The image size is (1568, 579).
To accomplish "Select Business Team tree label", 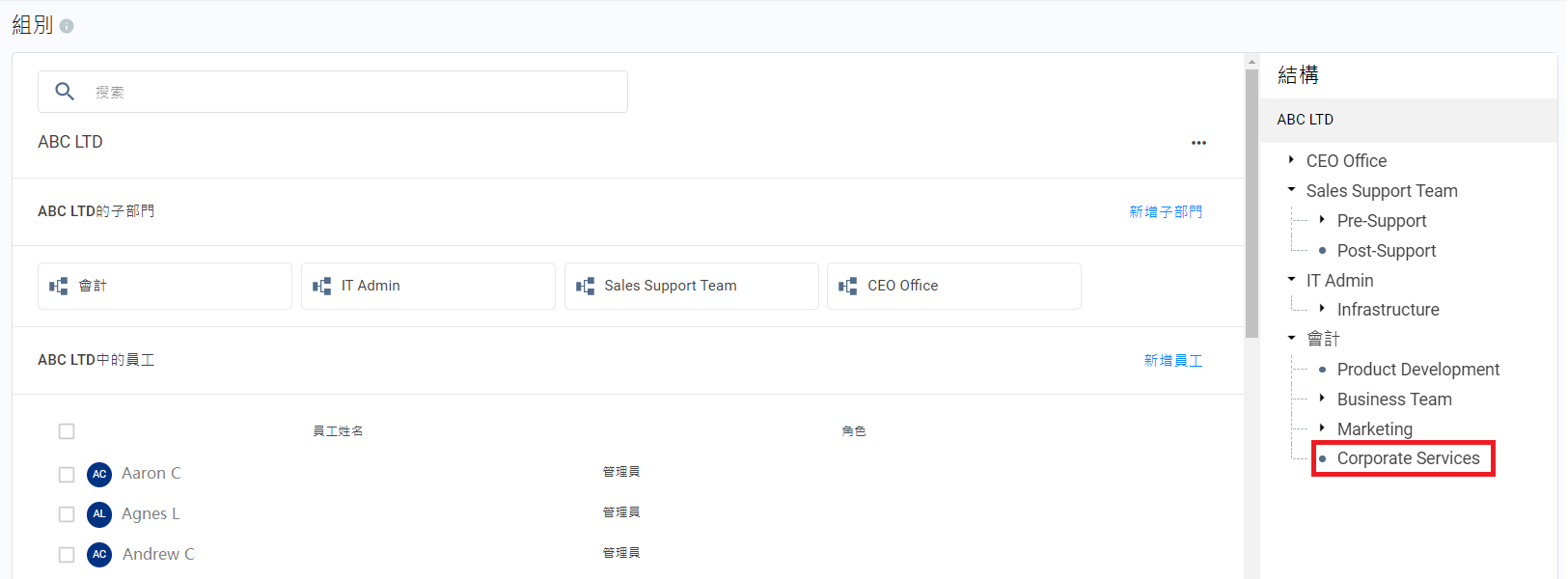I will (x=1394, y=400).
